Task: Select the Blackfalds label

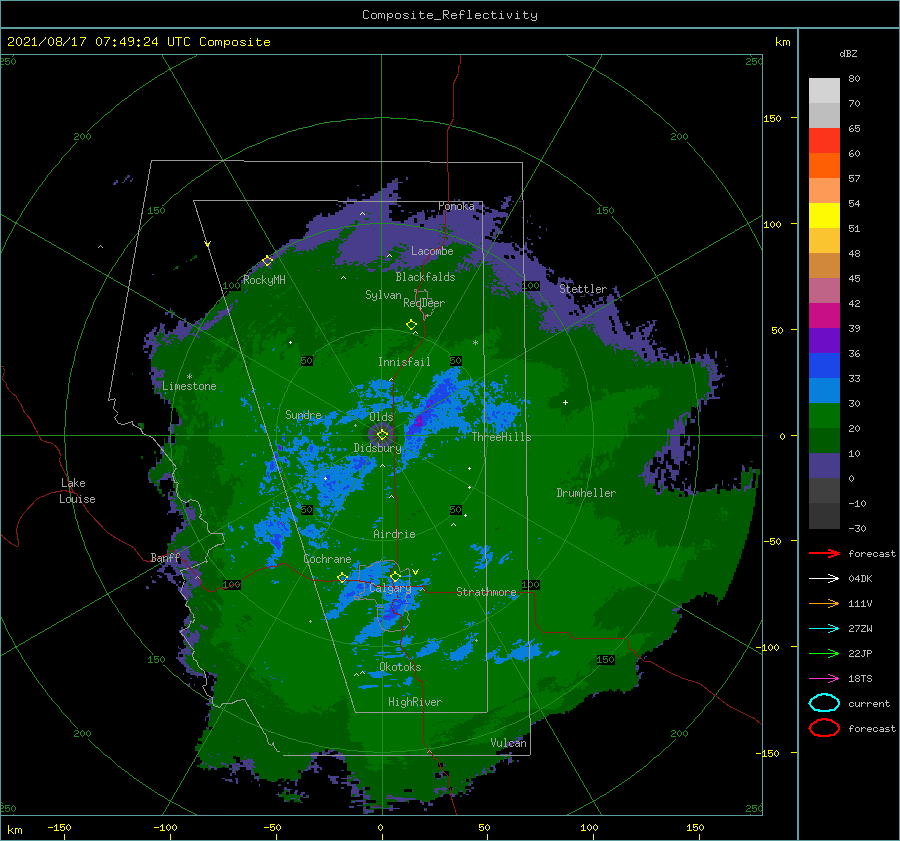Action: coord(425,277)
